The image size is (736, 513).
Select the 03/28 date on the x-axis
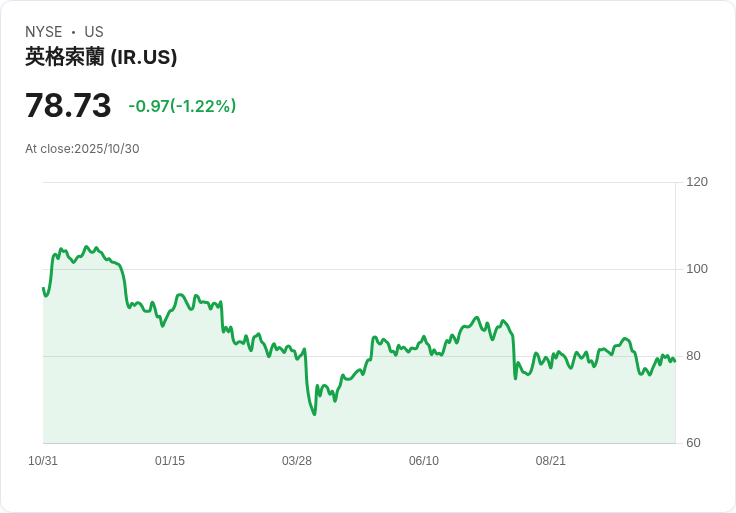pyautogui.click(x=297, y=461)
